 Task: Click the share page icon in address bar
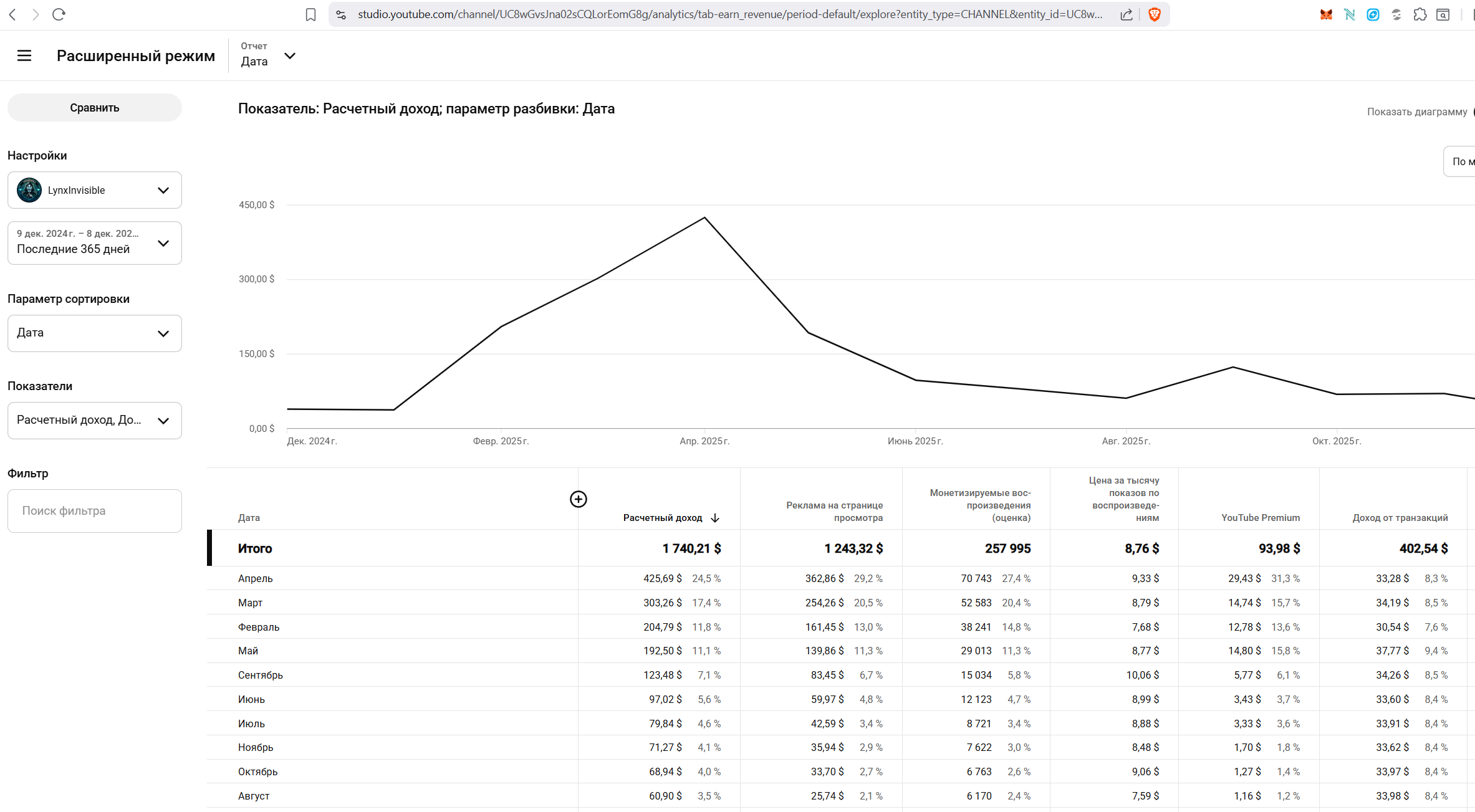pos(1126,14)
